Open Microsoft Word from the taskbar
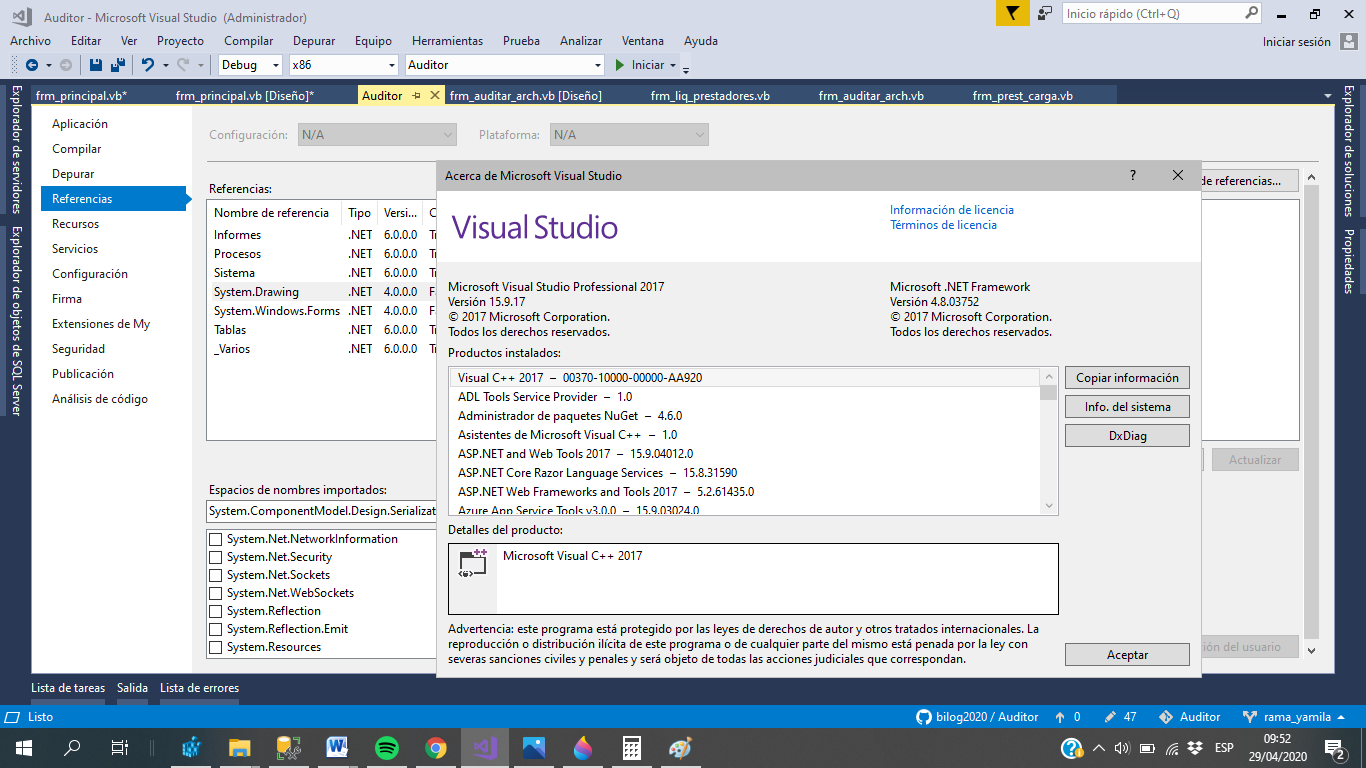 [337, 748]
